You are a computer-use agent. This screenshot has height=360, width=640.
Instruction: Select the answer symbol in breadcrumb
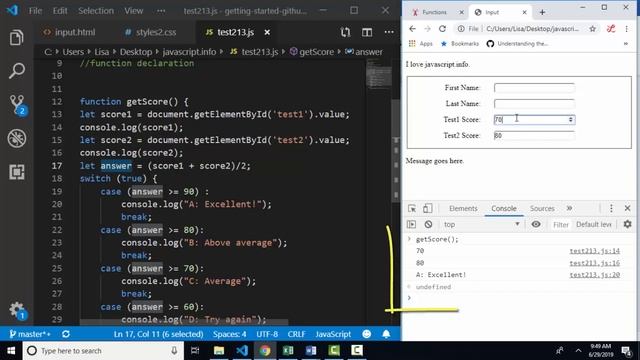pyautogui.click(x=364, y=52)
